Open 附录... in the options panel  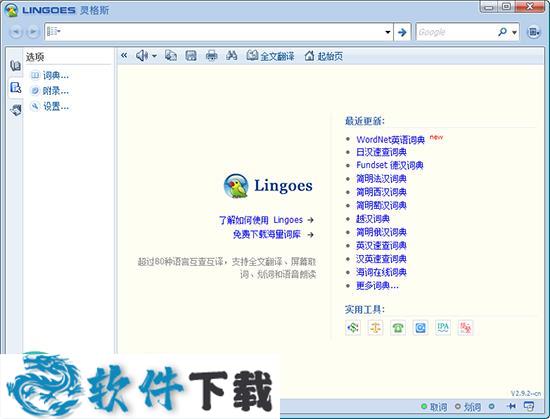pos(50,91)
